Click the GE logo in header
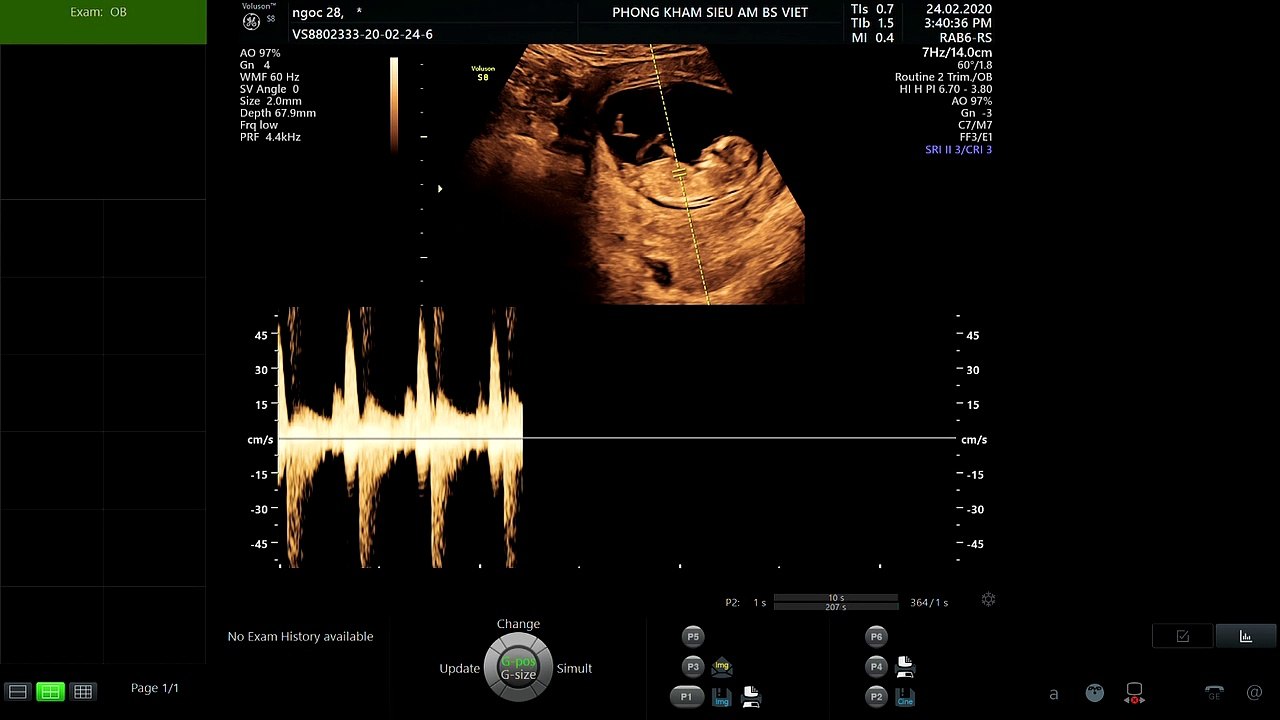 252,22
